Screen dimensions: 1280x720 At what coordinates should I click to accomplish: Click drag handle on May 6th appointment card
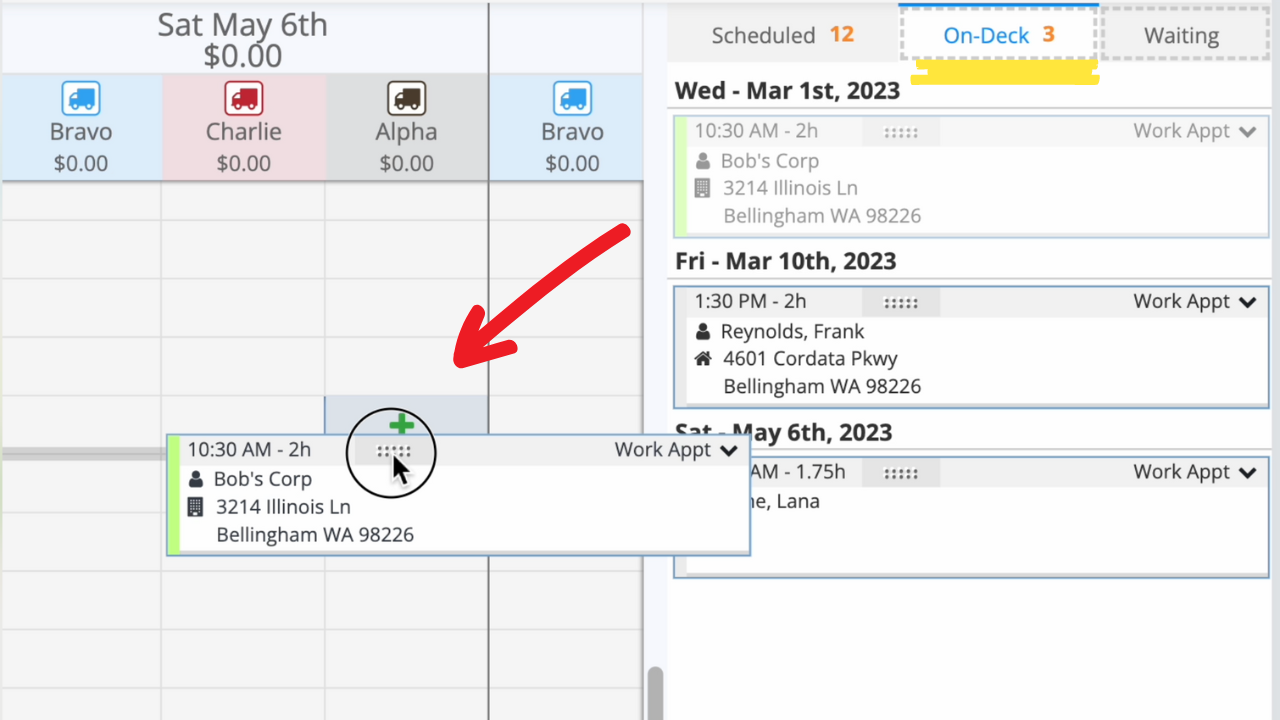(x=901, y=473)
